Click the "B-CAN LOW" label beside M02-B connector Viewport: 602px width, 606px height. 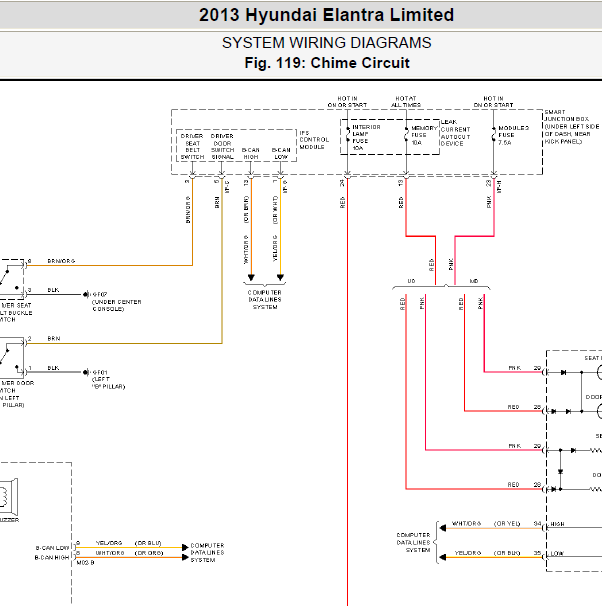[x=53, y=548]
